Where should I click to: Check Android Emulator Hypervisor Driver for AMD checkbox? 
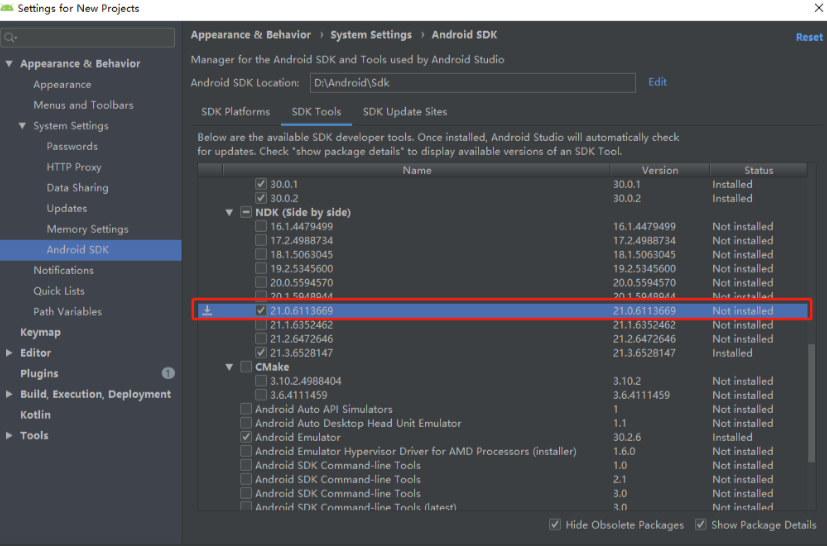(246, 451)
